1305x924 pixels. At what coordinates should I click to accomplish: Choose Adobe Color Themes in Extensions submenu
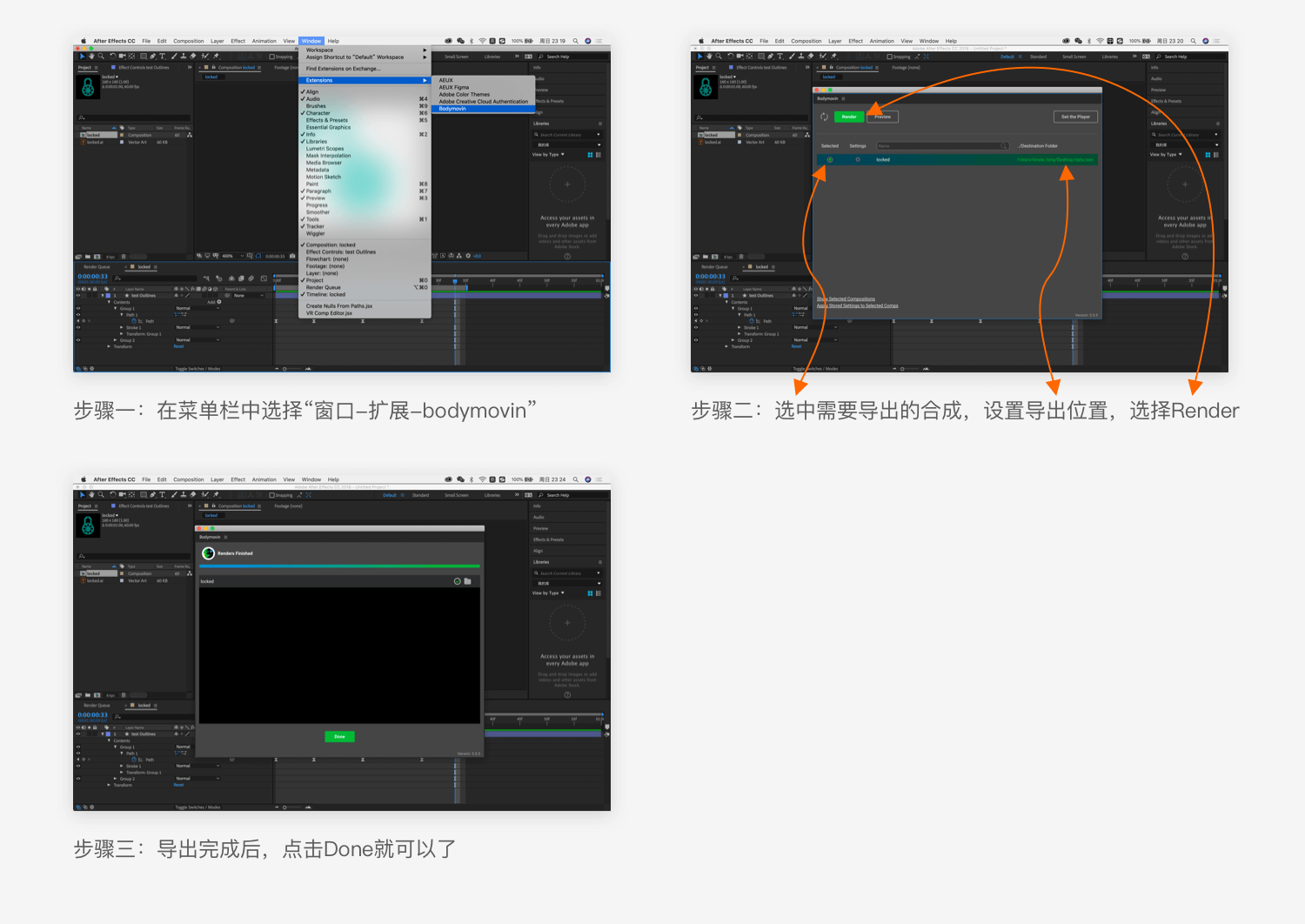pyautogui.click(x=483, y=94)
